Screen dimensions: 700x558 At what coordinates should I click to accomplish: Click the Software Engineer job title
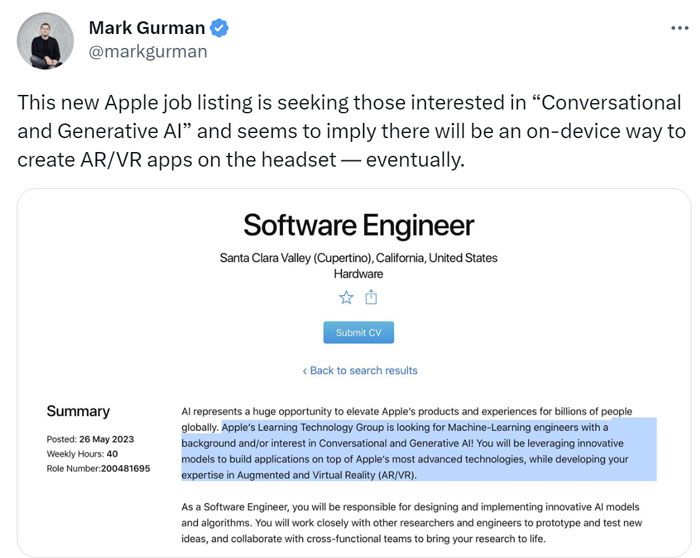358,225
